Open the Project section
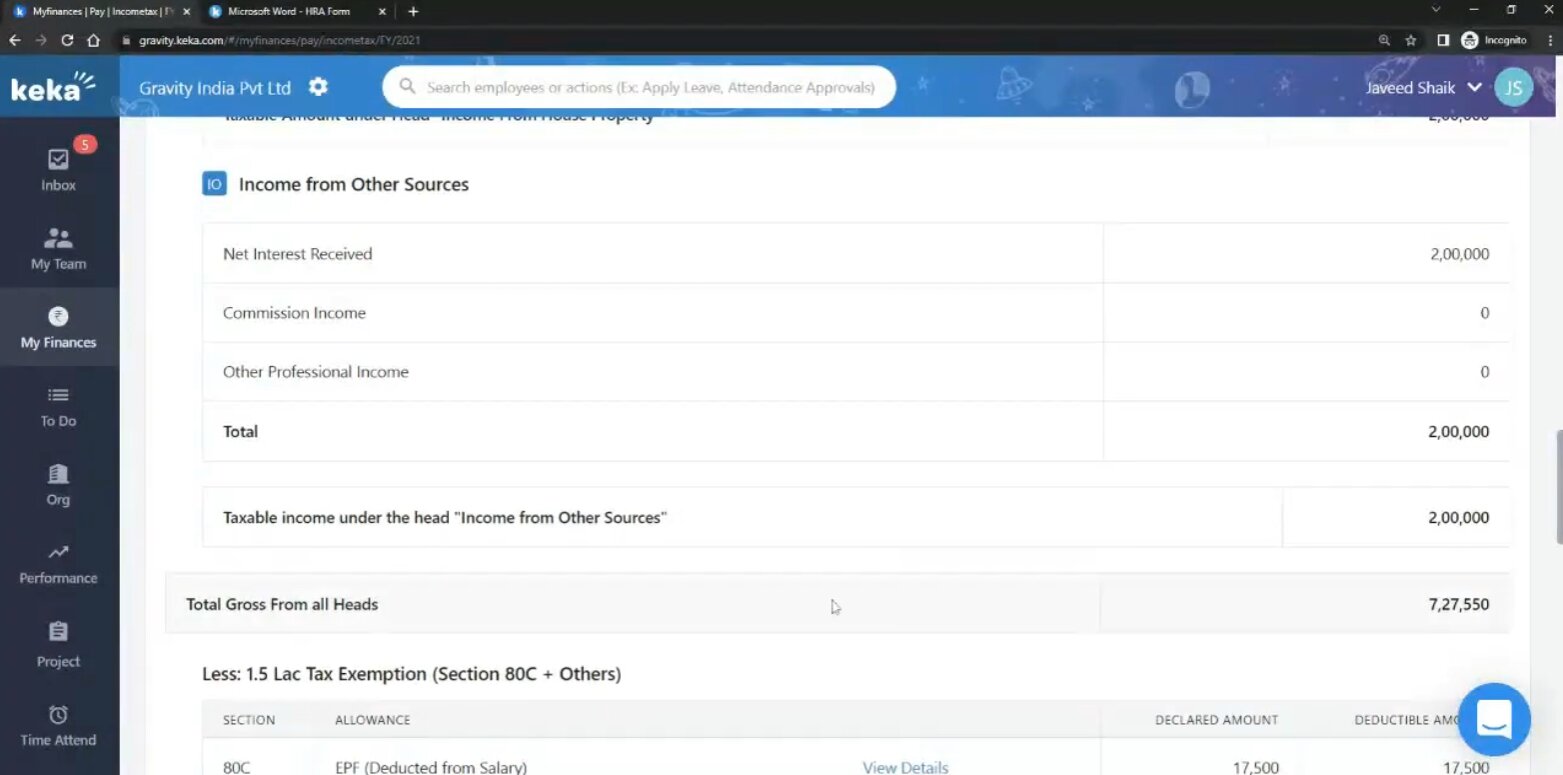Screen dimensions: 1563x775 (x=58, y=645)
